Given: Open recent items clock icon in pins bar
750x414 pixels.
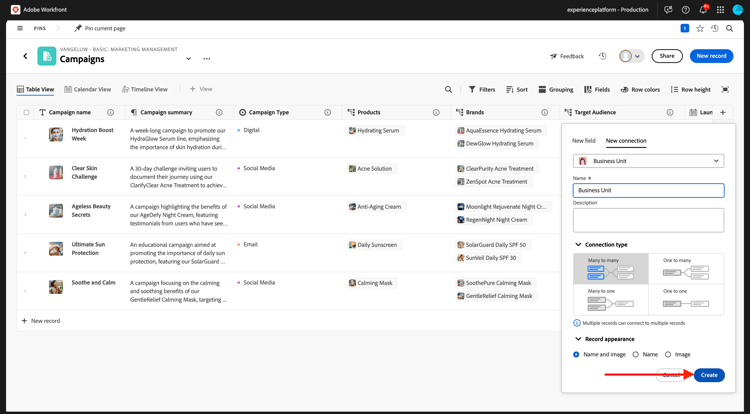Looking at the screenshot, I should point(715,29).
